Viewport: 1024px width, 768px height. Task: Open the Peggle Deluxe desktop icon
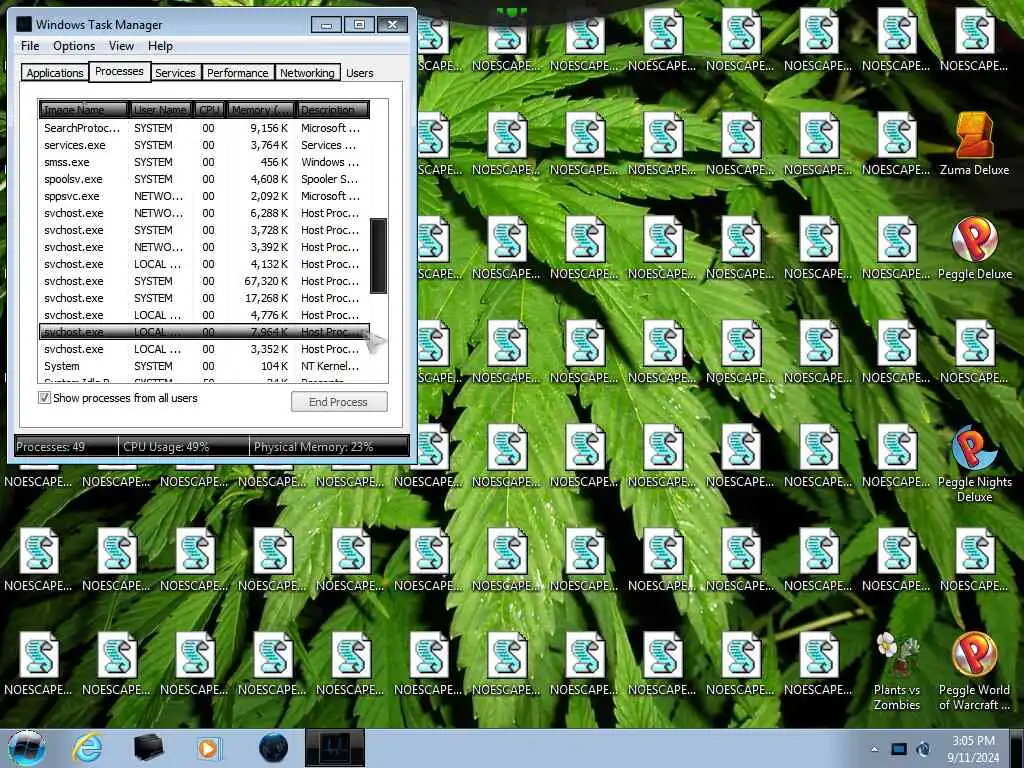coord(974,248)
